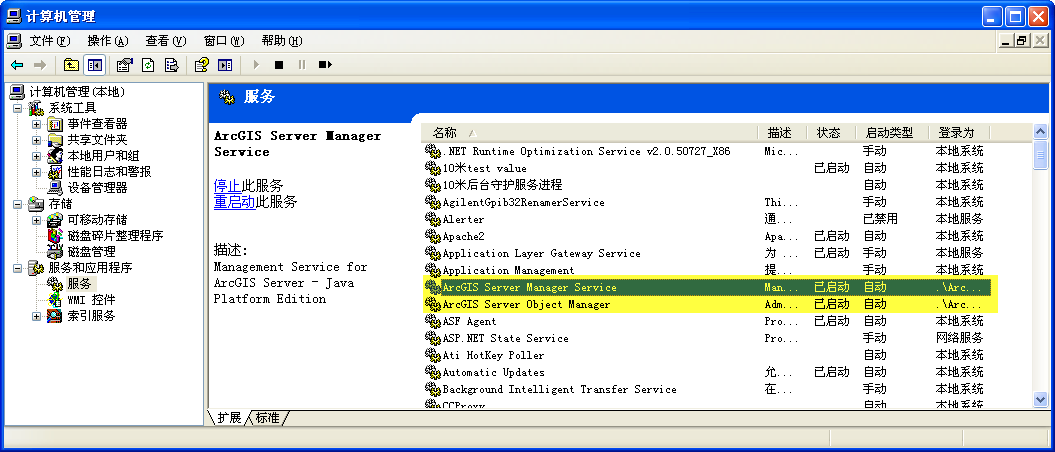Click the 停止 link to stop the service
Viewport: 1055px width, 452px height.
[227, 186]
